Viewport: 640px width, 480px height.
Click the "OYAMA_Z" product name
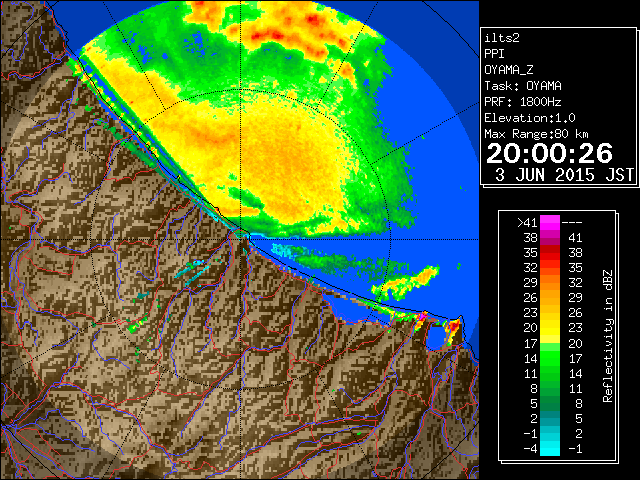pos(509,70)
